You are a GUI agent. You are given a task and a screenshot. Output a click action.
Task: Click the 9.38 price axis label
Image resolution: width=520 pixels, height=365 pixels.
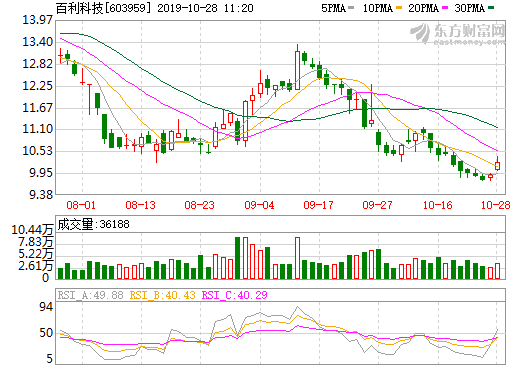point(41,195)
